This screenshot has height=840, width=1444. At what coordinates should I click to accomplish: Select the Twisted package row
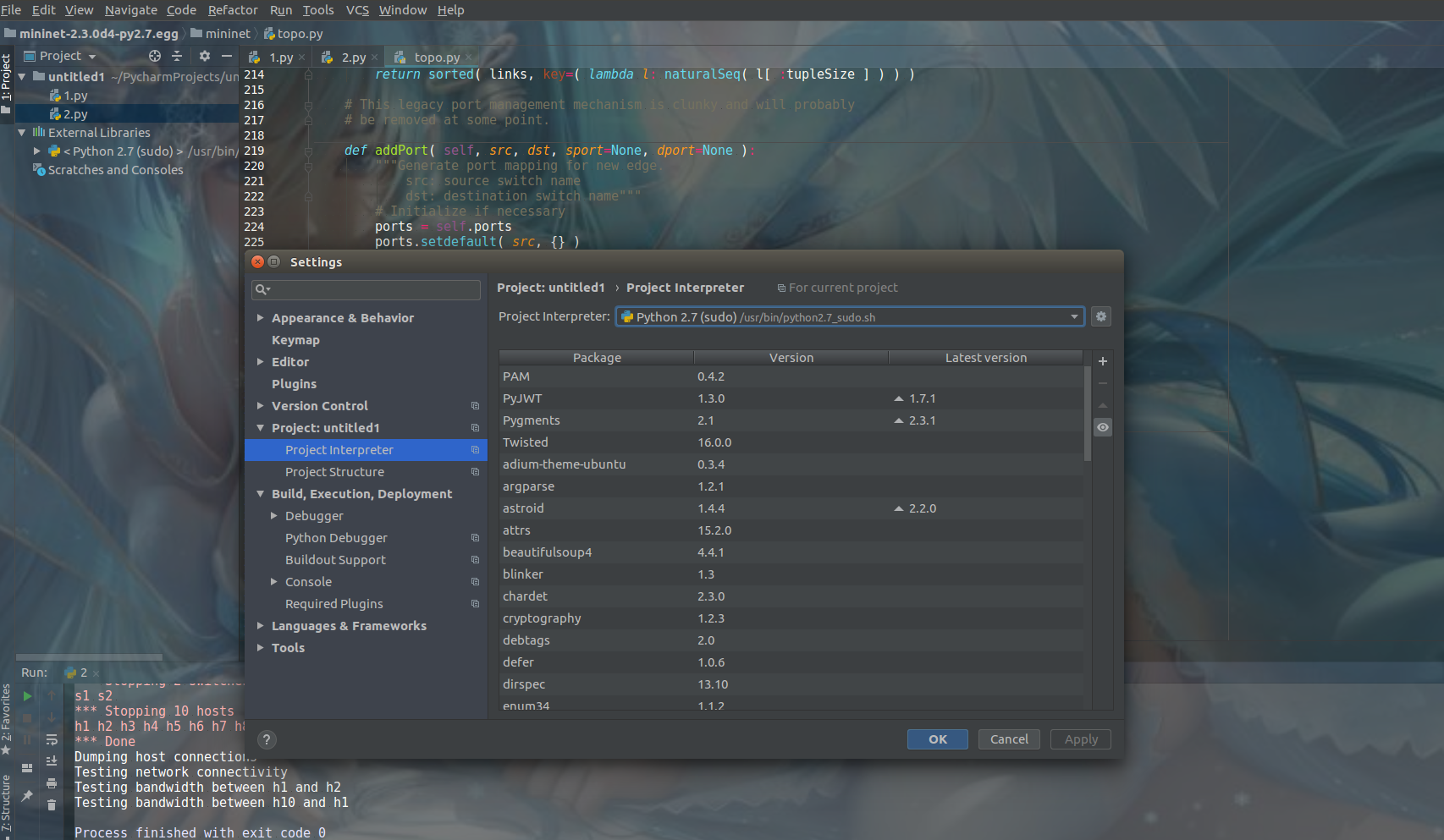click(791, 442)
